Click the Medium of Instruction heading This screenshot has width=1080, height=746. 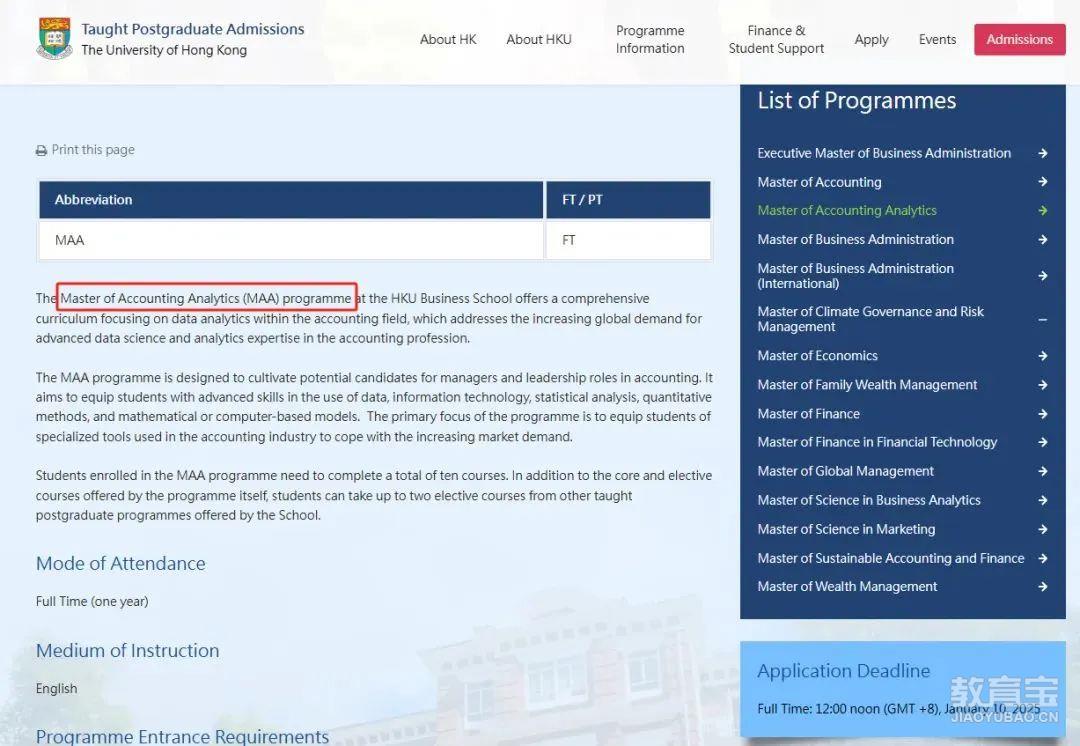127,650
